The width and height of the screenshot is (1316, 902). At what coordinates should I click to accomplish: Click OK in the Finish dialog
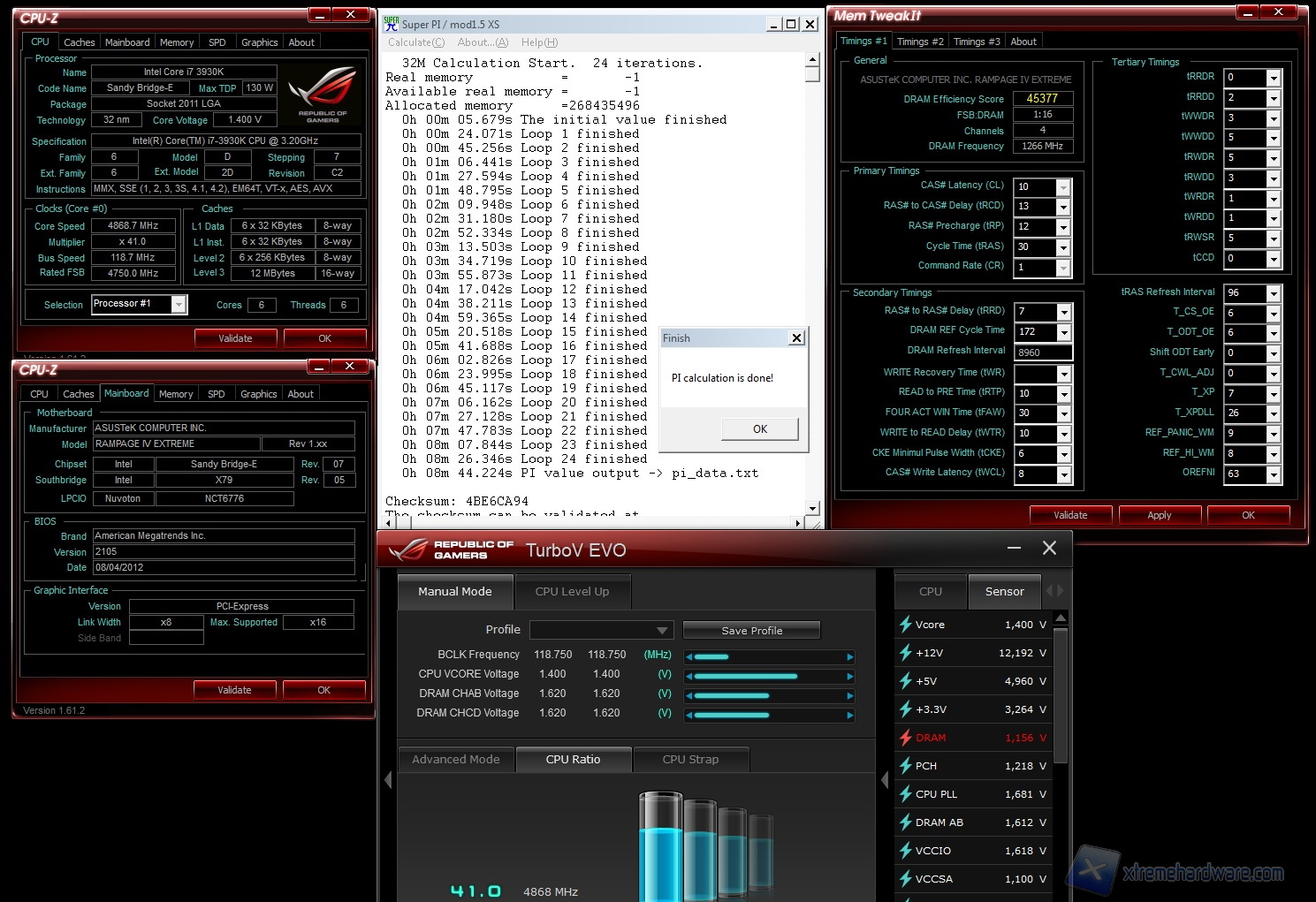click(x=759, y=429)
